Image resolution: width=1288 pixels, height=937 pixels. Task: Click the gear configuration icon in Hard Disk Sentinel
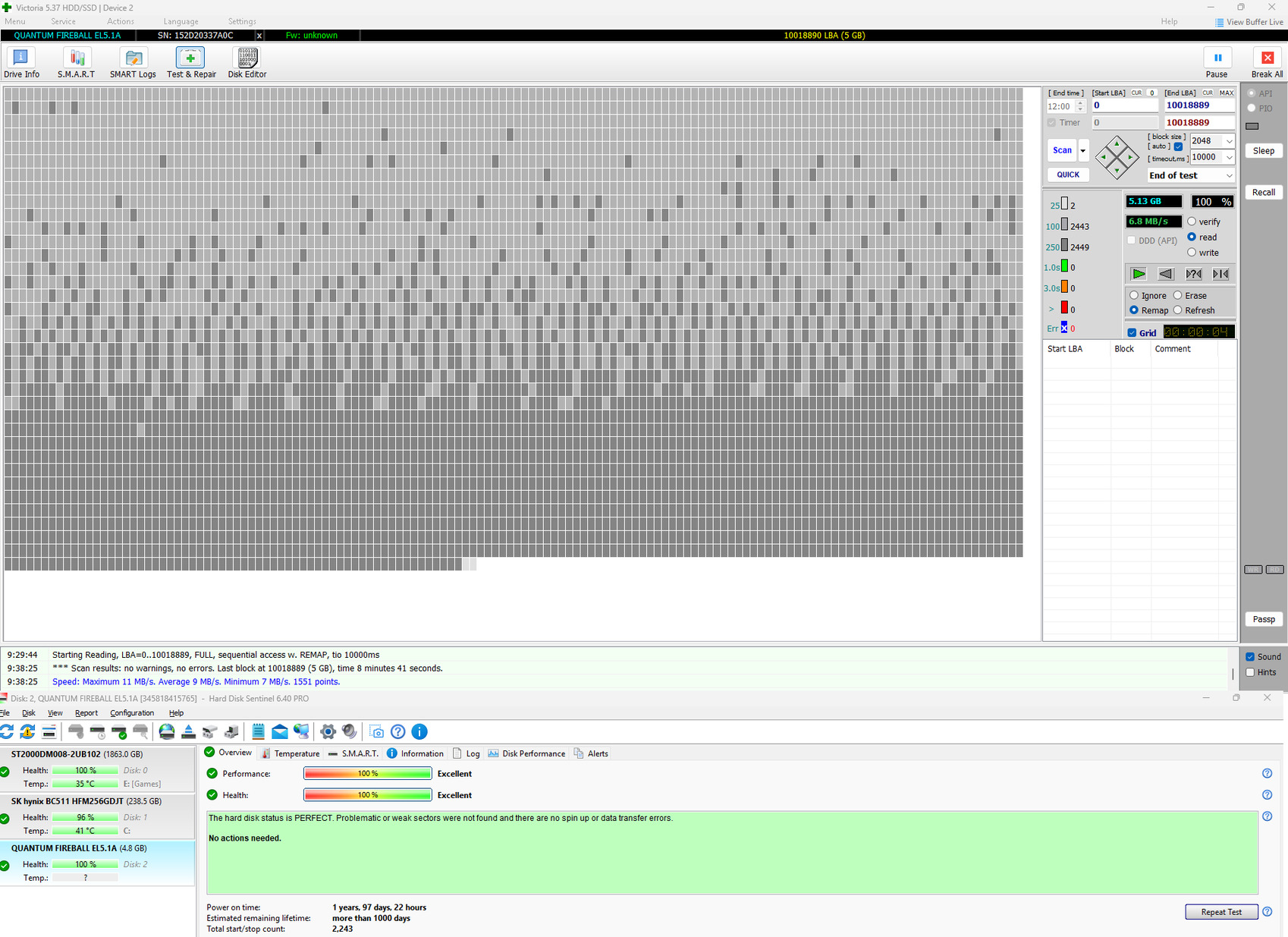[328, 731]
